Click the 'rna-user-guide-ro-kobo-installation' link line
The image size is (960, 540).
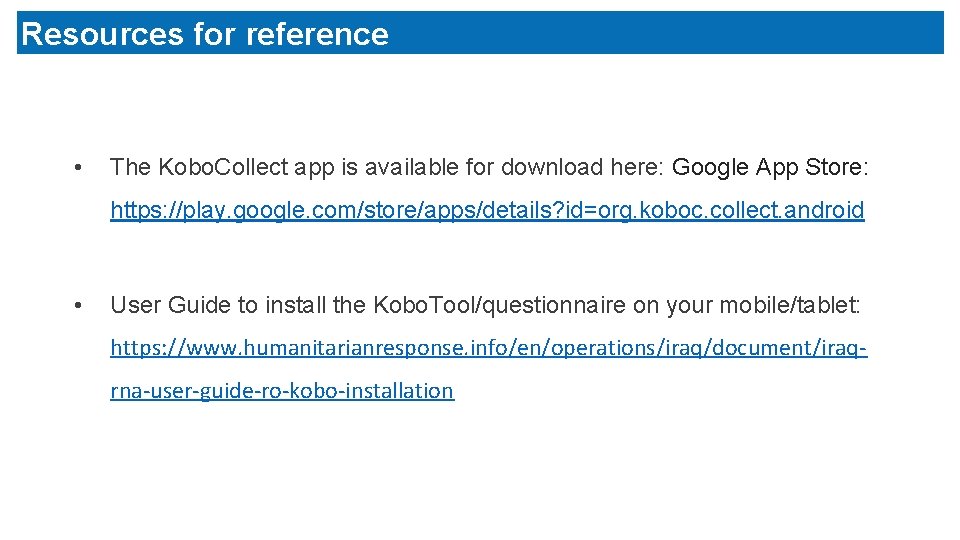point(282,391)
